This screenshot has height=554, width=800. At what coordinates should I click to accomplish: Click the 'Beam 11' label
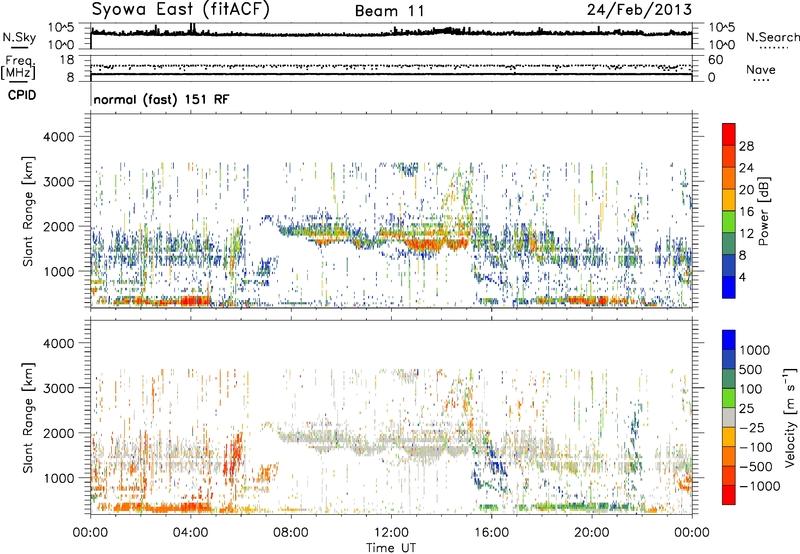(x=390, y=11)
